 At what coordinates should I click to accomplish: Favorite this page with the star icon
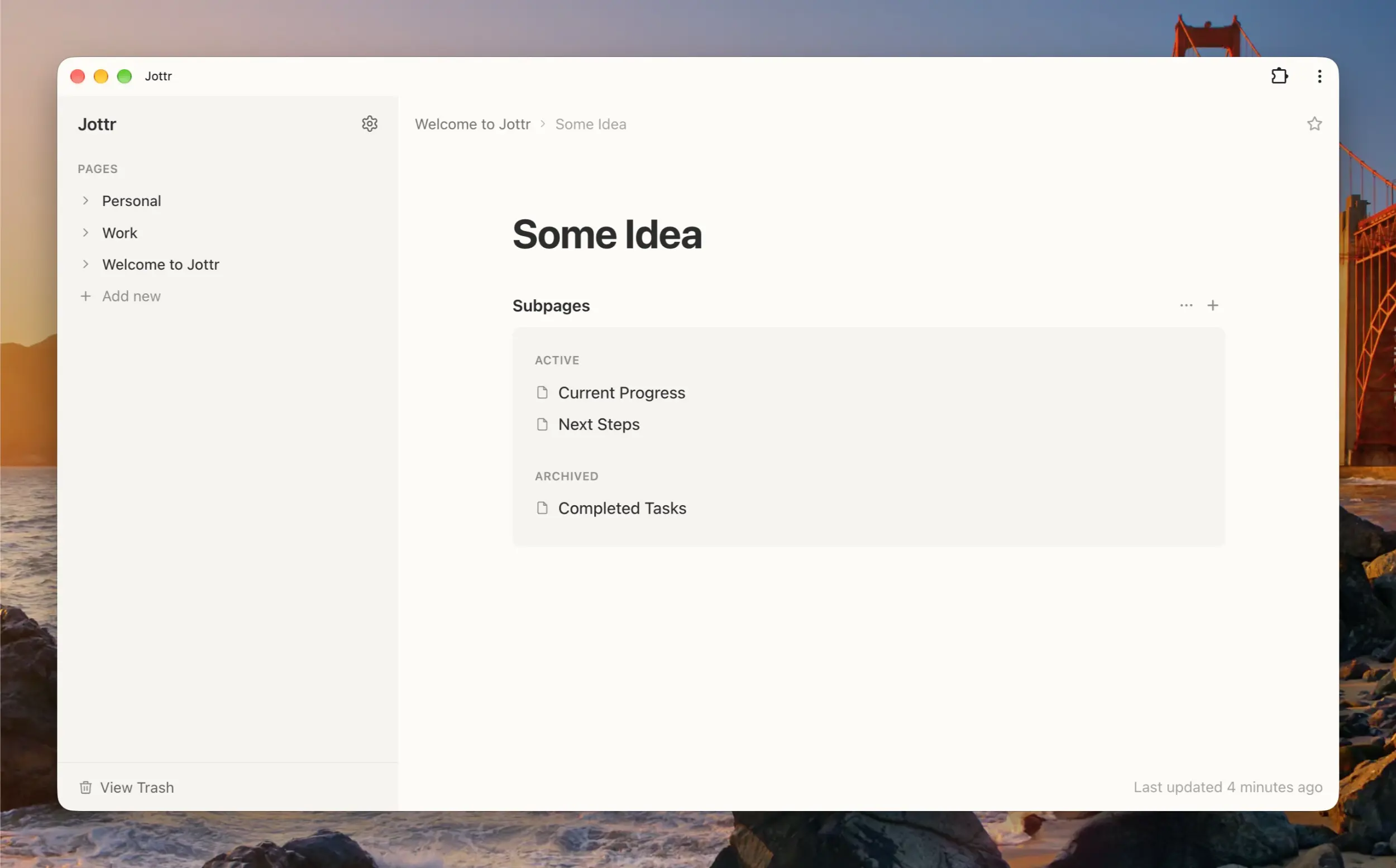pos(1314,124)
